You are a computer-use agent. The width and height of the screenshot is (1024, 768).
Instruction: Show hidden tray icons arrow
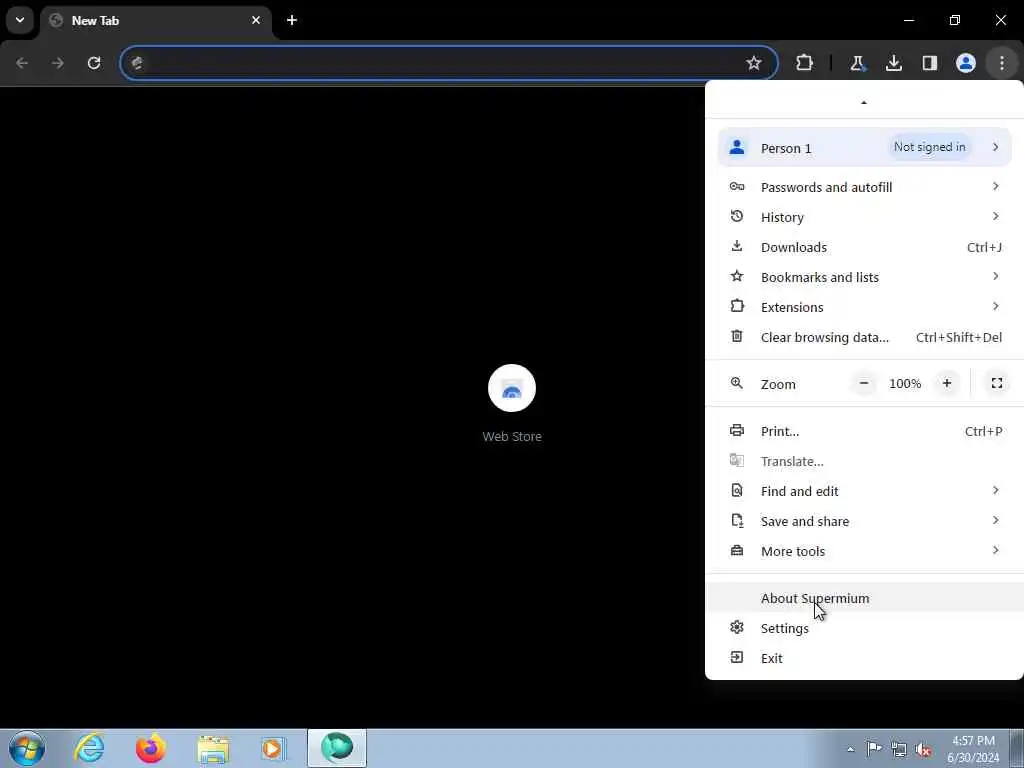tap(850, 750)
